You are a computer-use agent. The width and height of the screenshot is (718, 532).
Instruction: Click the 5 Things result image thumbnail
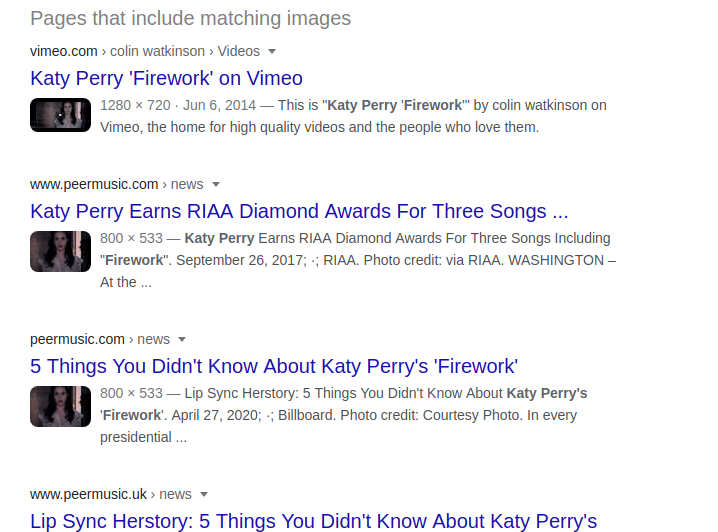[x=60, y=407]
